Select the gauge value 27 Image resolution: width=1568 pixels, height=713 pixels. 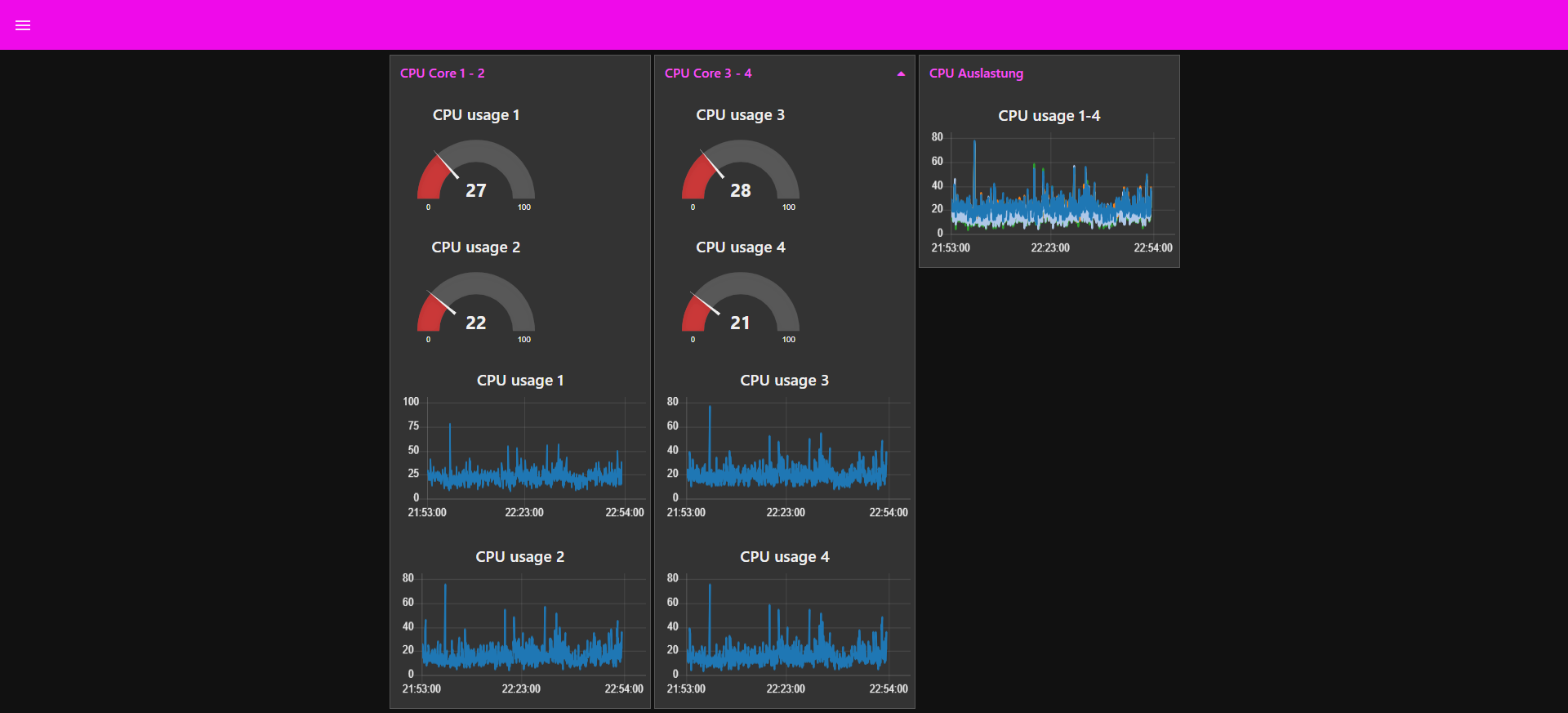tap(476, 190)
